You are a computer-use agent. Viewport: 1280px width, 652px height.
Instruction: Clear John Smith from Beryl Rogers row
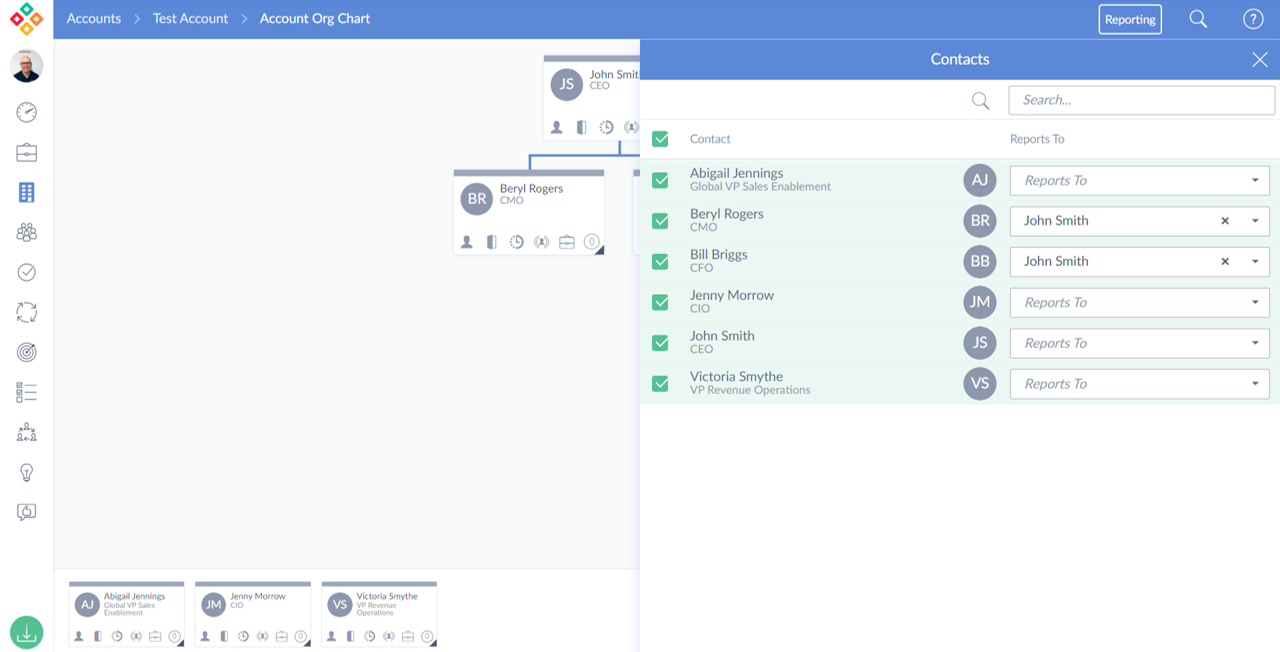[x=1225, y=221]
